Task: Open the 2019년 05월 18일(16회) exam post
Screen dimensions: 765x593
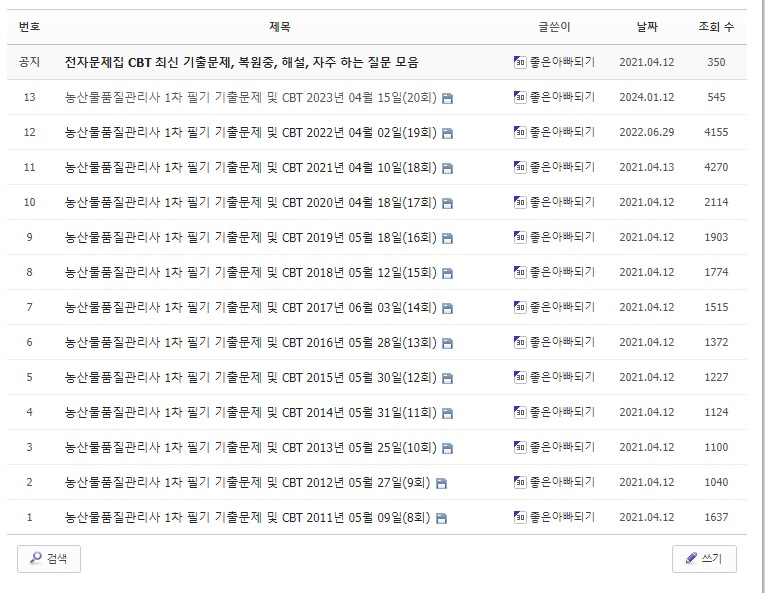Action: click(250, 238)
